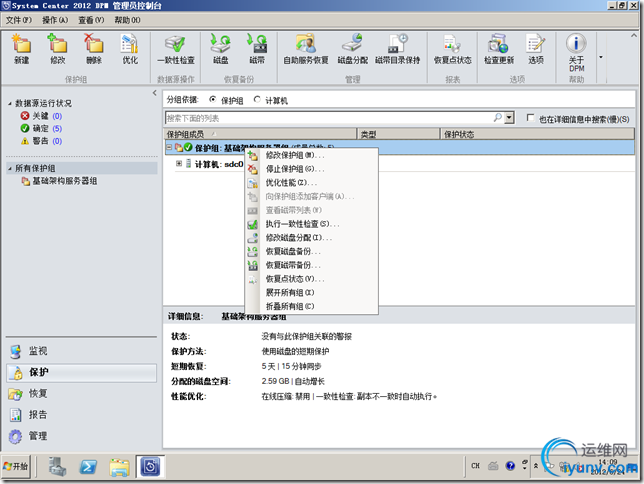Choose 优化性能 from context menu
Image resolution: width=644 pixels, height=484 pixels.
pos(311,182)
